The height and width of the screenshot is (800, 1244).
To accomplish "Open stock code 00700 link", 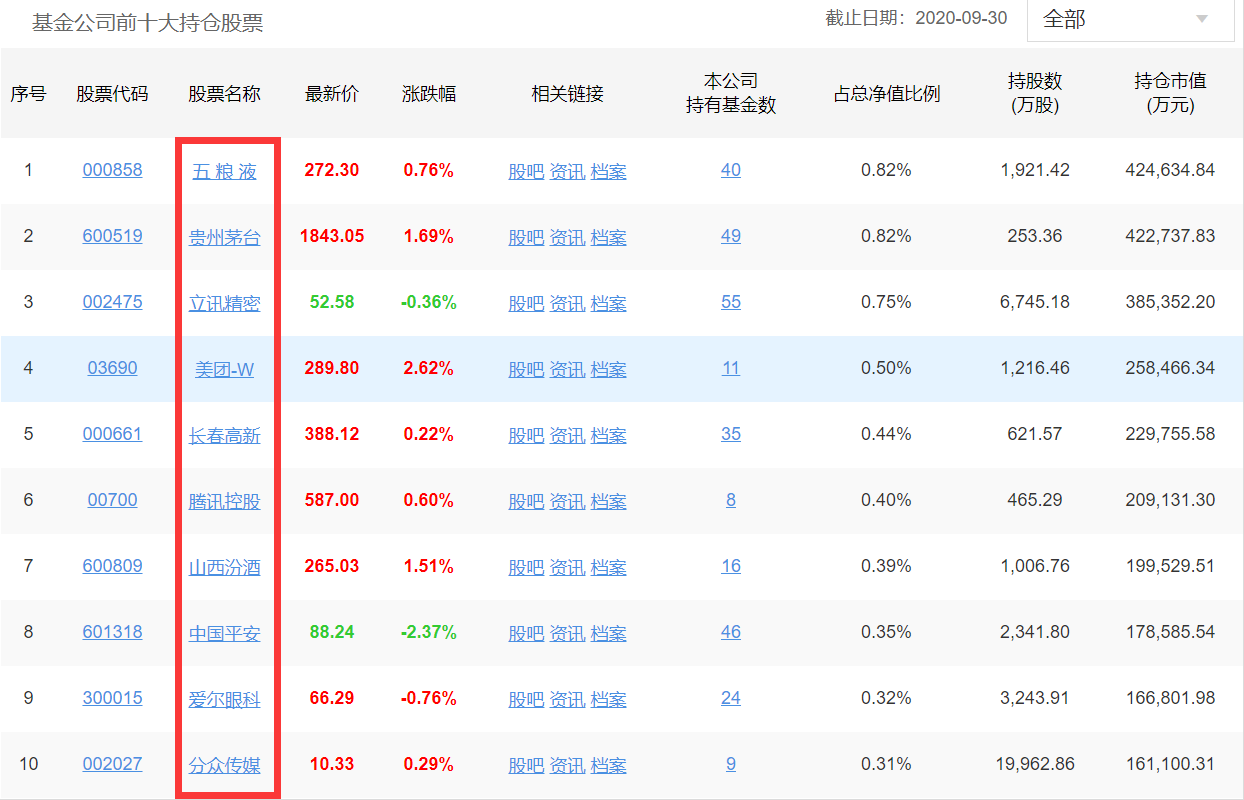I will pos(112,500).
